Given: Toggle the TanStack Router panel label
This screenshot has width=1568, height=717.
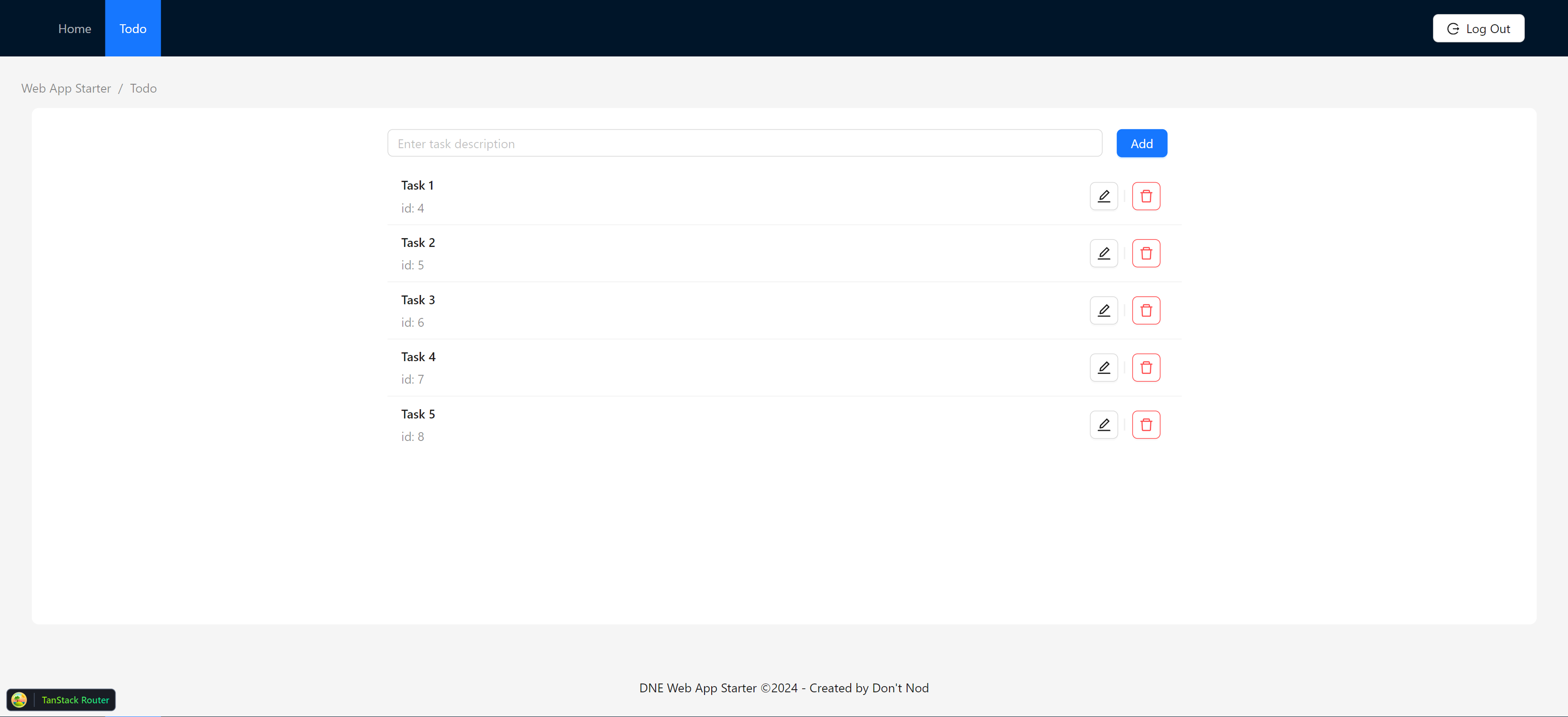Looking at the screenshot, I should point(75,700).
